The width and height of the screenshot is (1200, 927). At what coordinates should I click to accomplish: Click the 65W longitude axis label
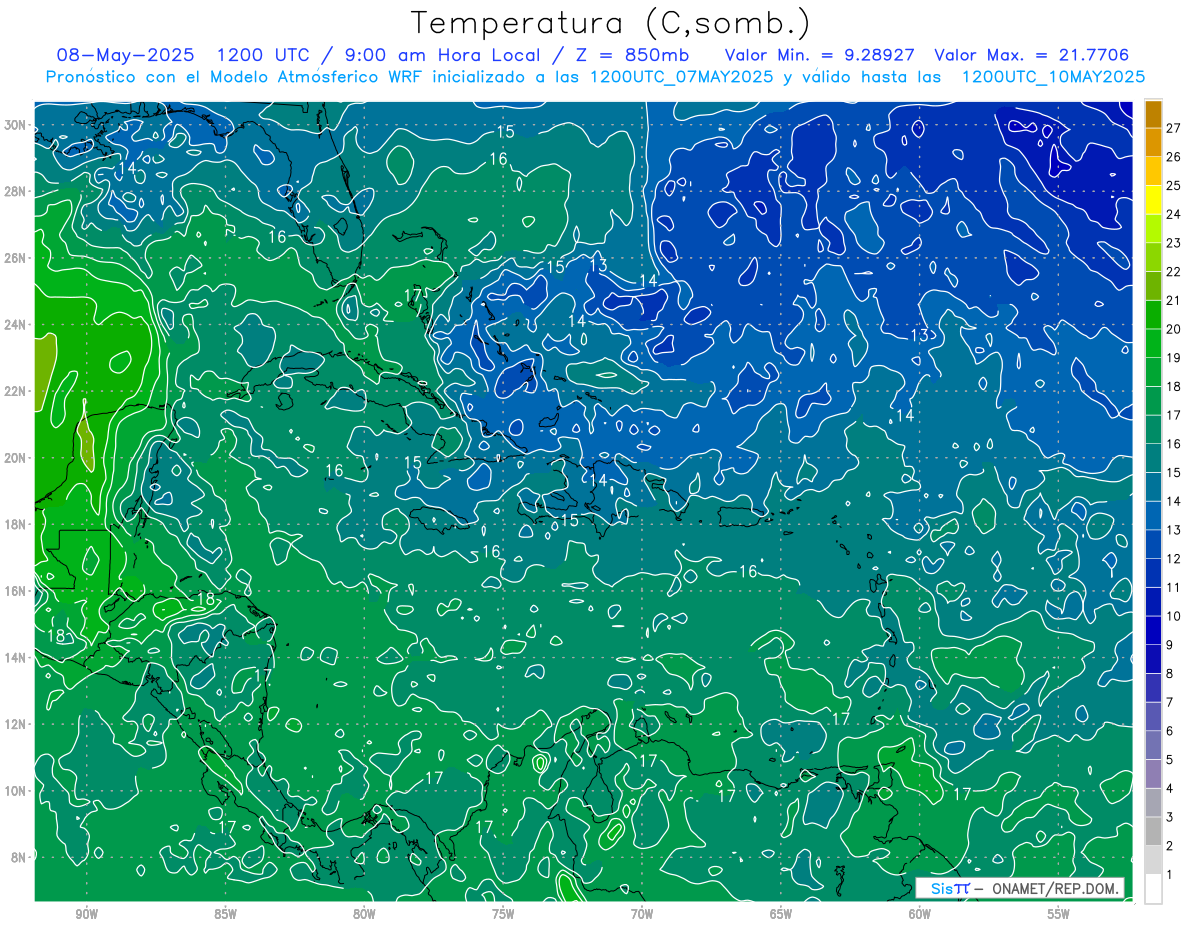(x=781, y=914)
